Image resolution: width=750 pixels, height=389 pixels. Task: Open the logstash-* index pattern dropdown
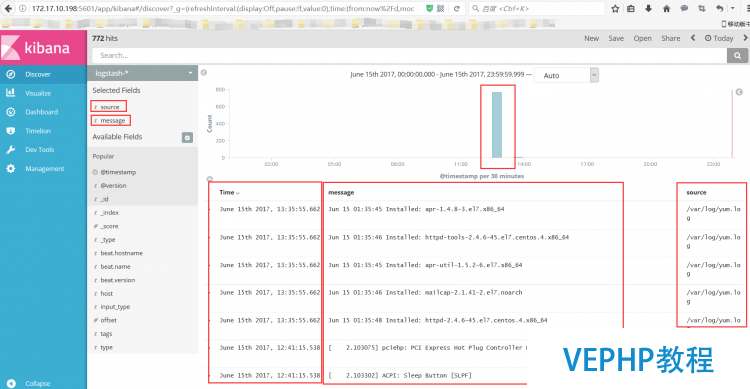coord(143,73)
